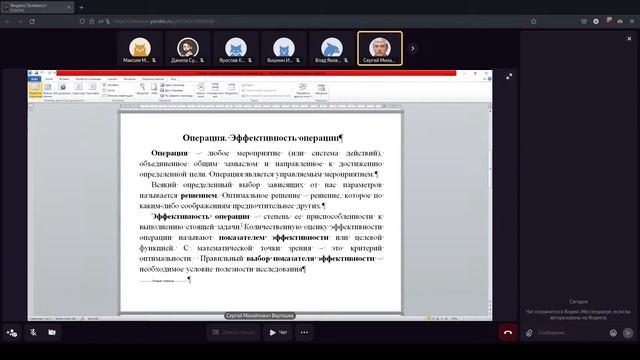Select participant tile Максим М.
This screenshot has height=360, width=640.
140,49
